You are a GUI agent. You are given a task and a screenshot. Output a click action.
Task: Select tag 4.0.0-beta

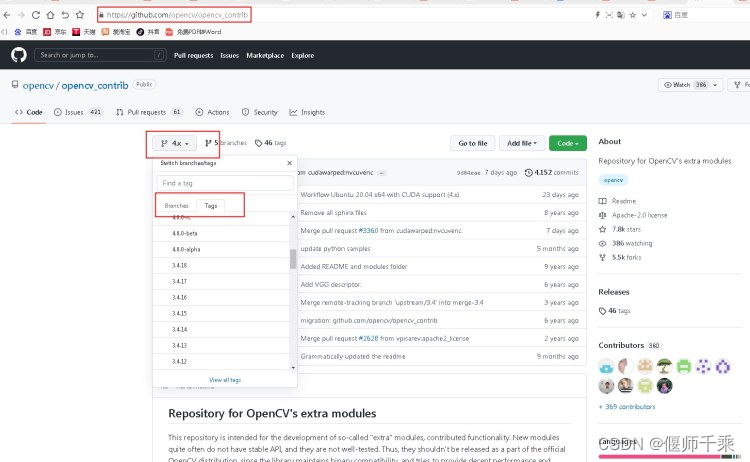tap(221, 233)
